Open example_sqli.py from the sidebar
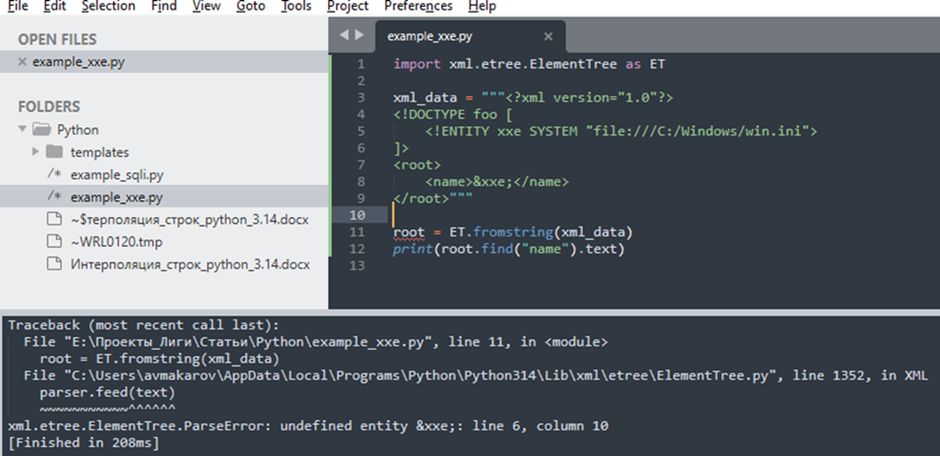This screenshot has width=940, height=456. click(117, 175)
